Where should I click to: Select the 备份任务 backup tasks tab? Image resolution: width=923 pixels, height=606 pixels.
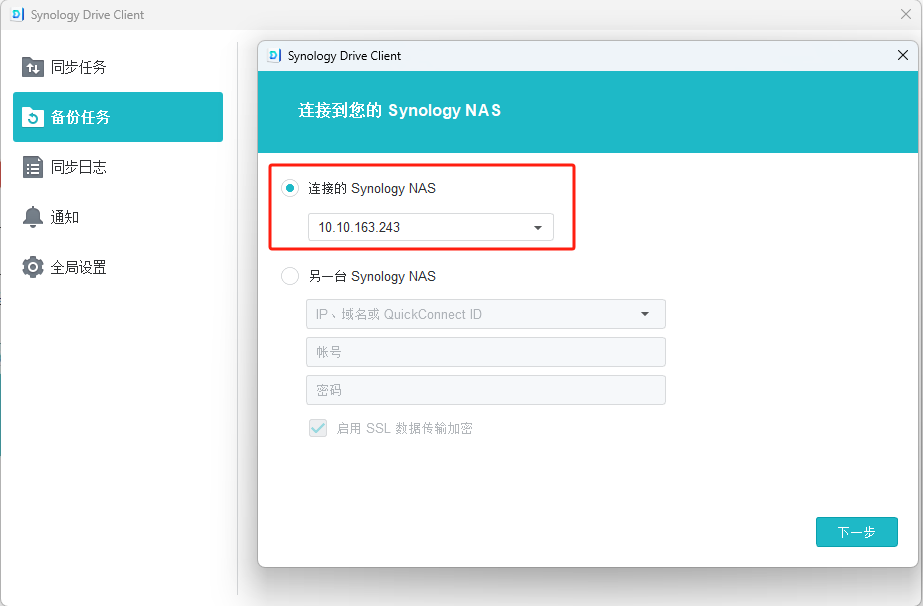point(118,117)
